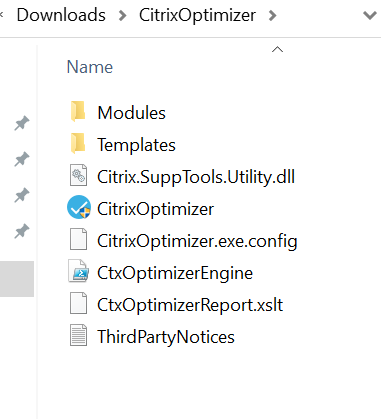
Task: Click the CitrixOptimizer.exe.config blank file icon
Action: (x=78, y=239)
